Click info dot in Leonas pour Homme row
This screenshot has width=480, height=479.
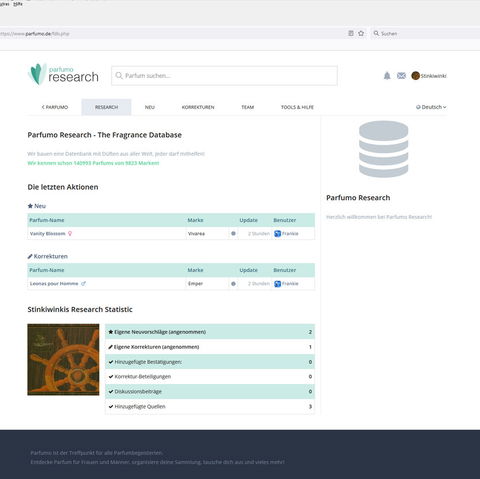pyautogui.click(x=233, y=284)
